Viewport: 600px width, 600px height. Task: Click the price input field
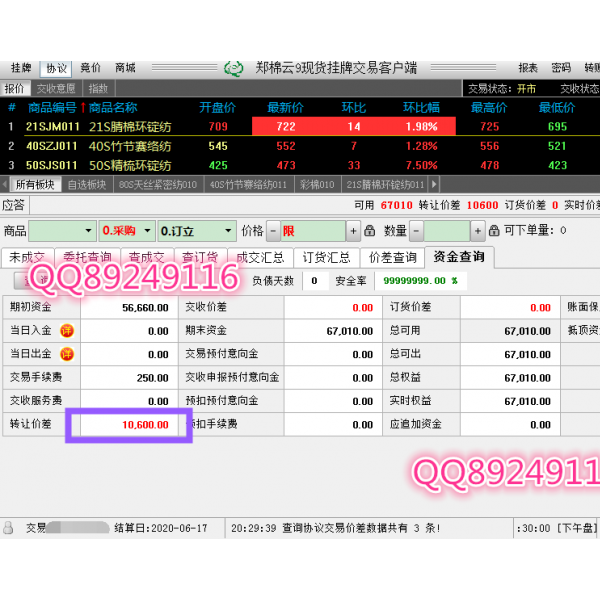pyautogui.click(x=313, y=231)
